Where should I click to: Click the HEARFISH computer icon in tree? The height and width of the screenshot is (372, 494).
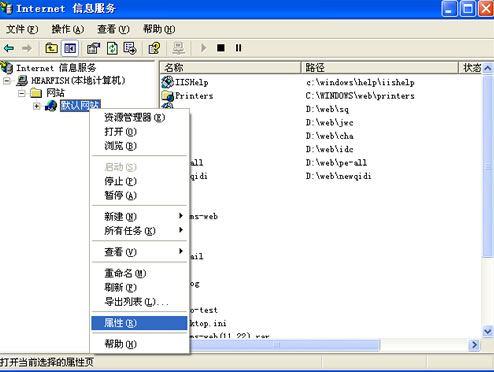pyautogui.click(x=22, y=80)
